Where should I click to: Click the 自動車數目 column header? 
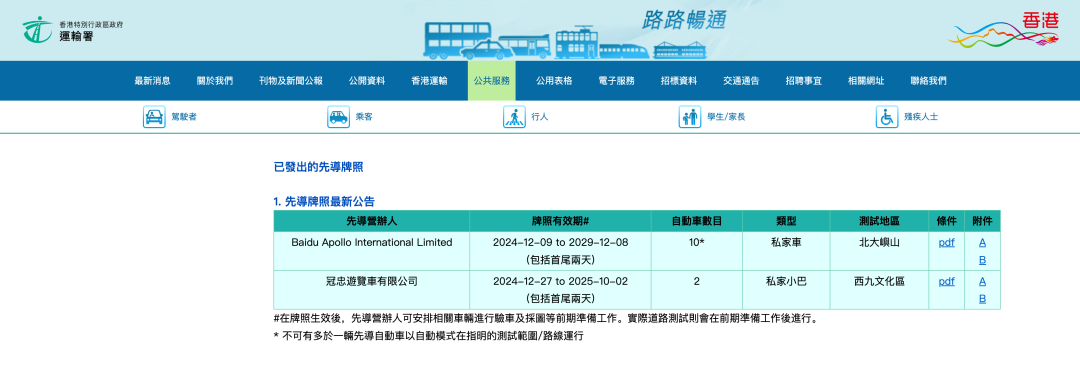pos(696,221)
